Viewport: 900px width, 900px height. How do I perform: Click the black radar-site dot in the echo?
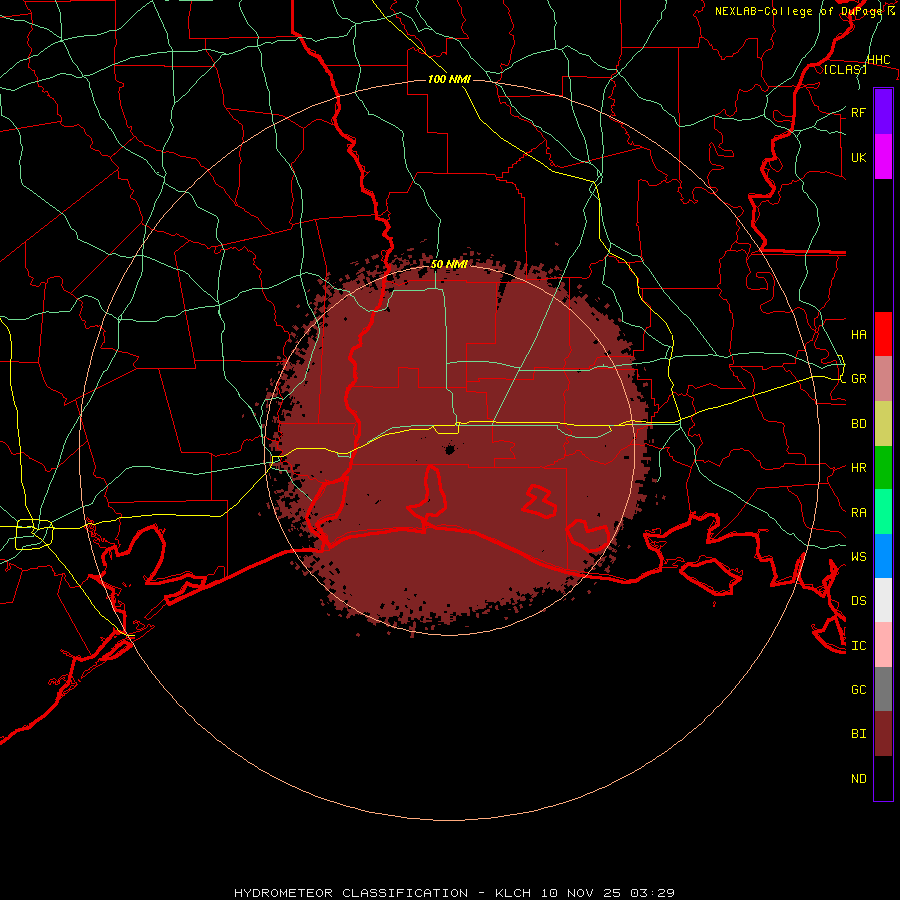pyautogui.click(x=450, y=449)
